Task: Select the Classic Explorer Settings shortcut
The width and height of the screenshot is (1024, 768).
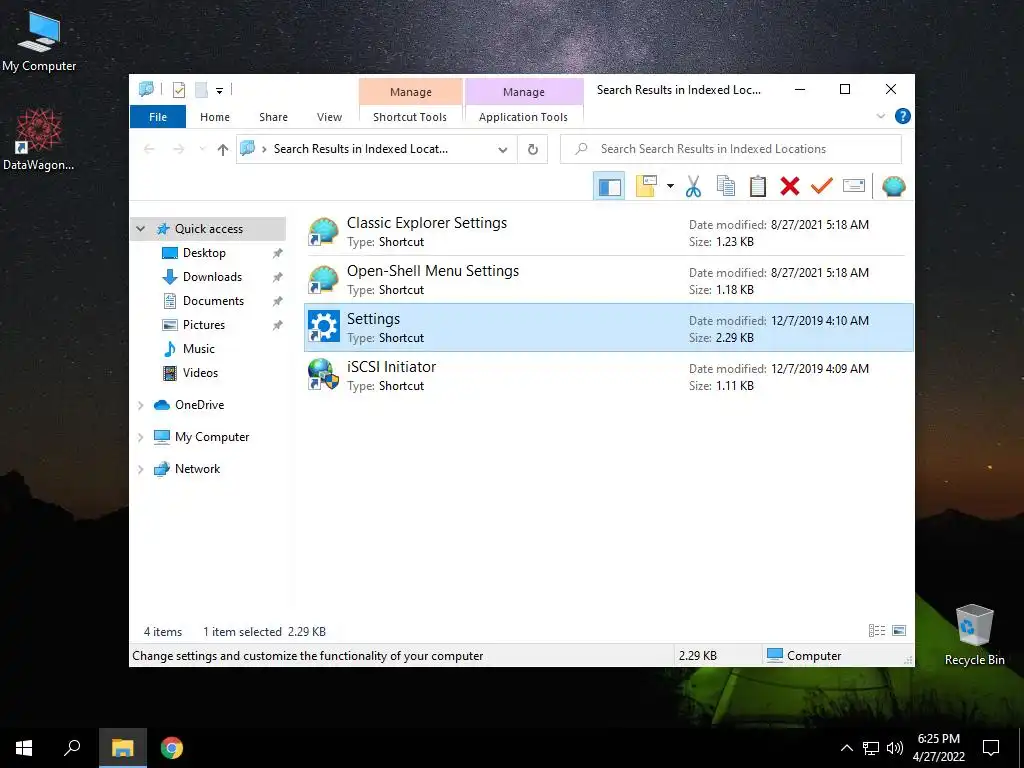Action: (609, 232)
